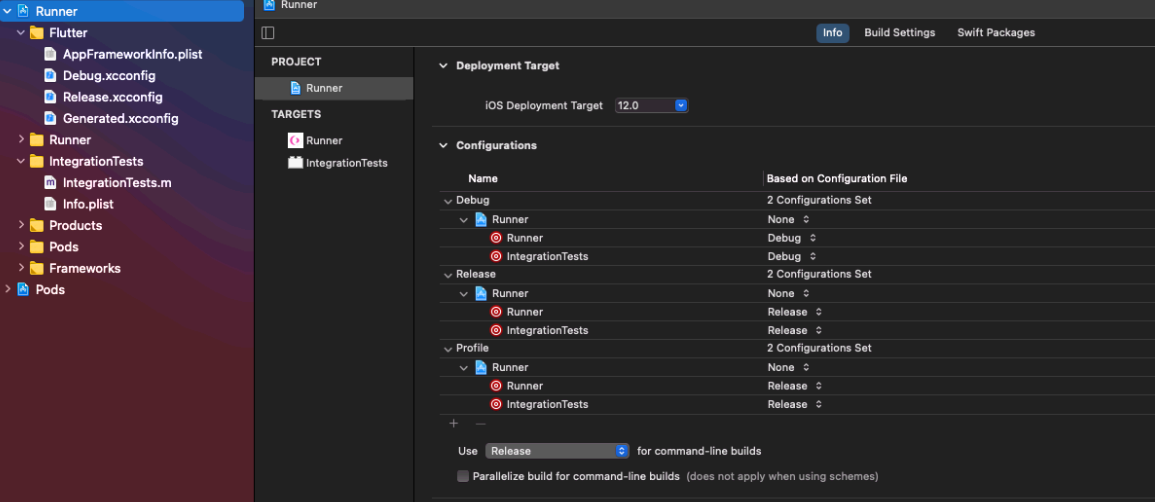
Task: Open the Use Release command-line builds dropdown
Action: pos(557,450)
